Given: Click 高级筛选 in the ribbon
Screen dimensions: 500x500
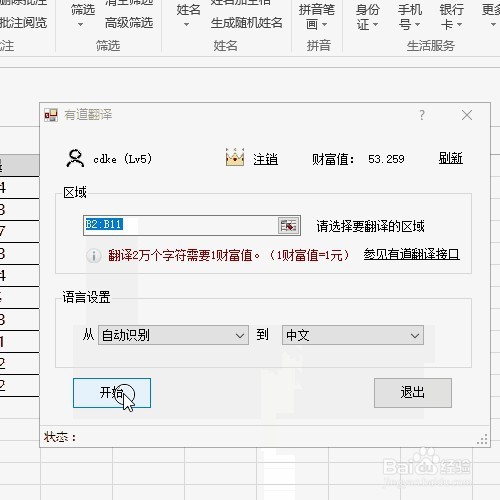Looking at the screenshot, I should pyautogui.click(x=129, y=23).
